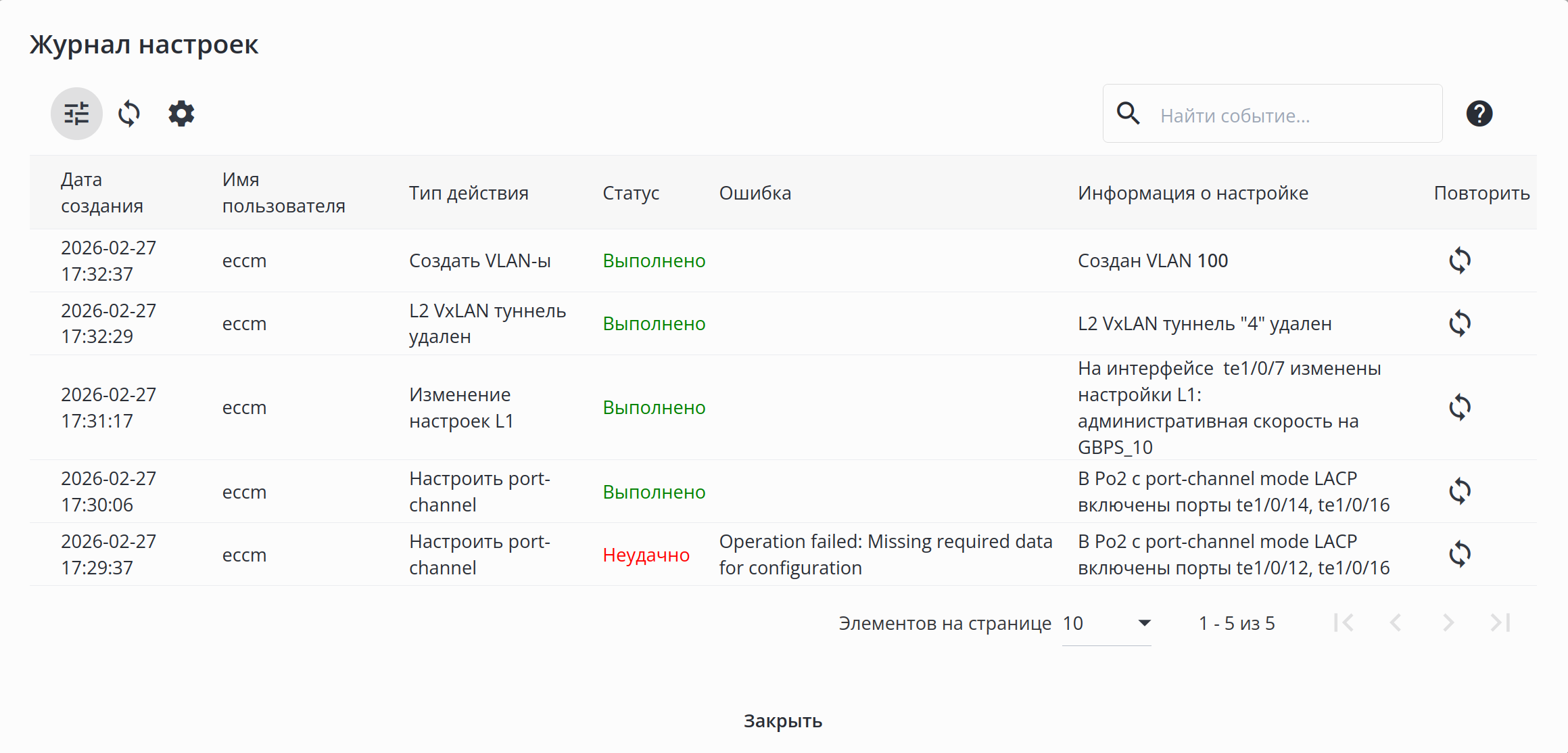Sort by "Статус" column header
The width and height of the screenshot is (1568, 753).
click(630, 193)
